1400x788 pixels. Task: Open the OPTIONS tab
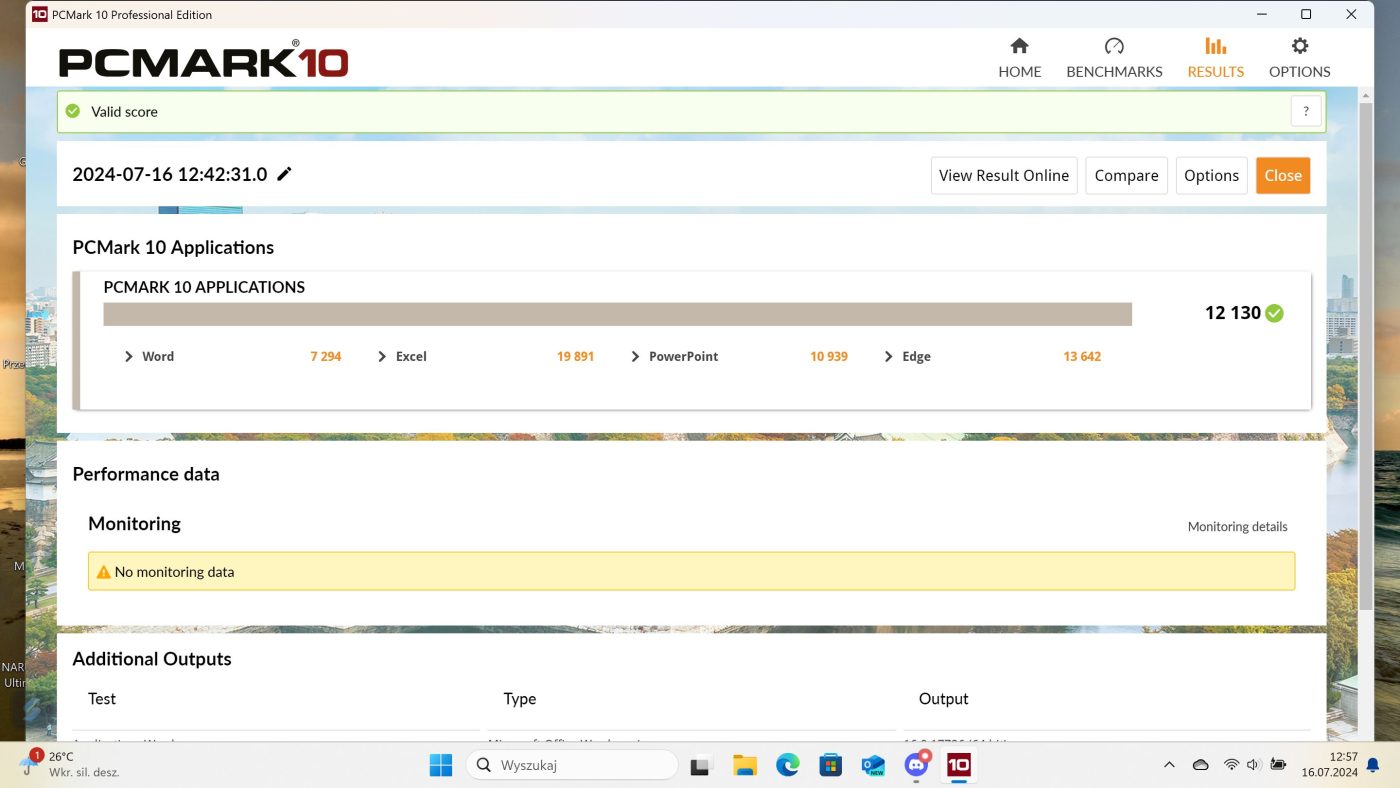pyautogui.click(x=1299, y=58)
